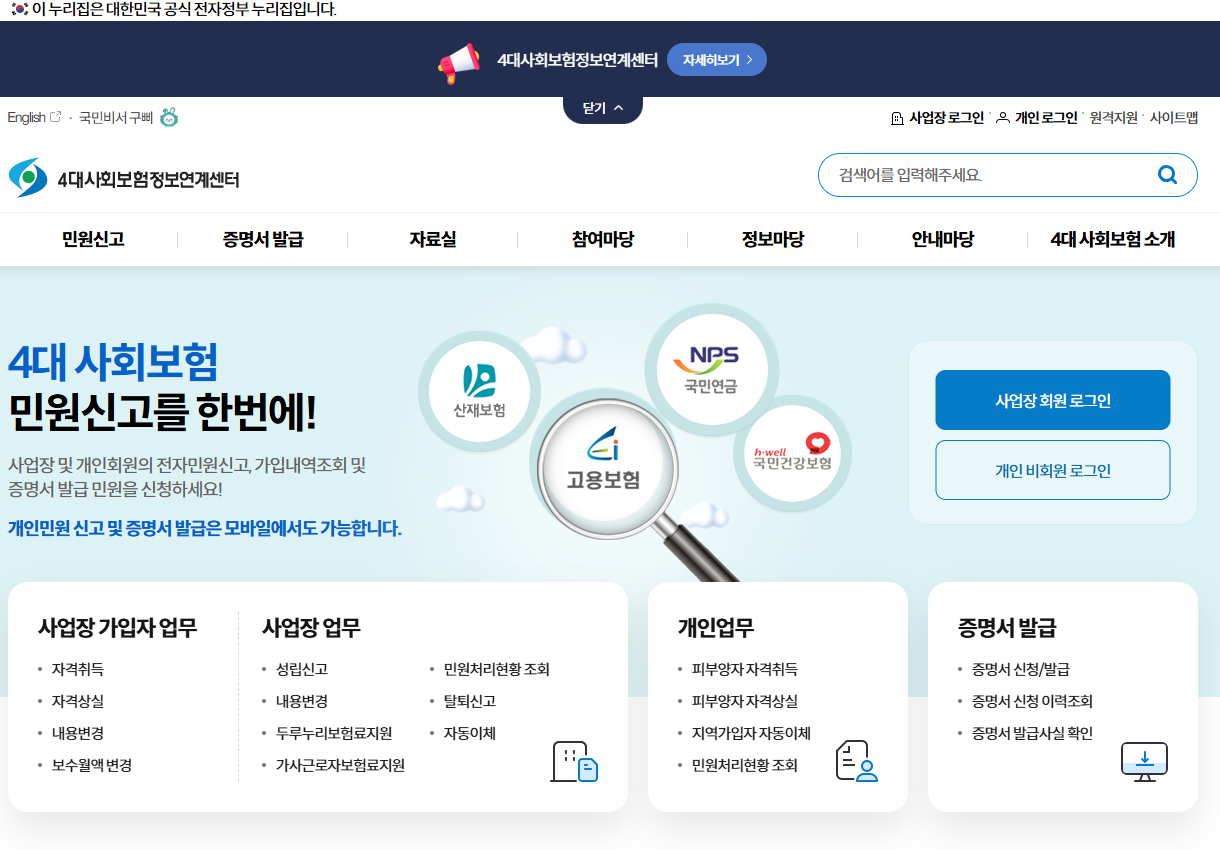Click the download icon in the 증명서 발급 card
This screenshot has height=850, width=1220.
pyautogui.click(x=1144, y=760)
